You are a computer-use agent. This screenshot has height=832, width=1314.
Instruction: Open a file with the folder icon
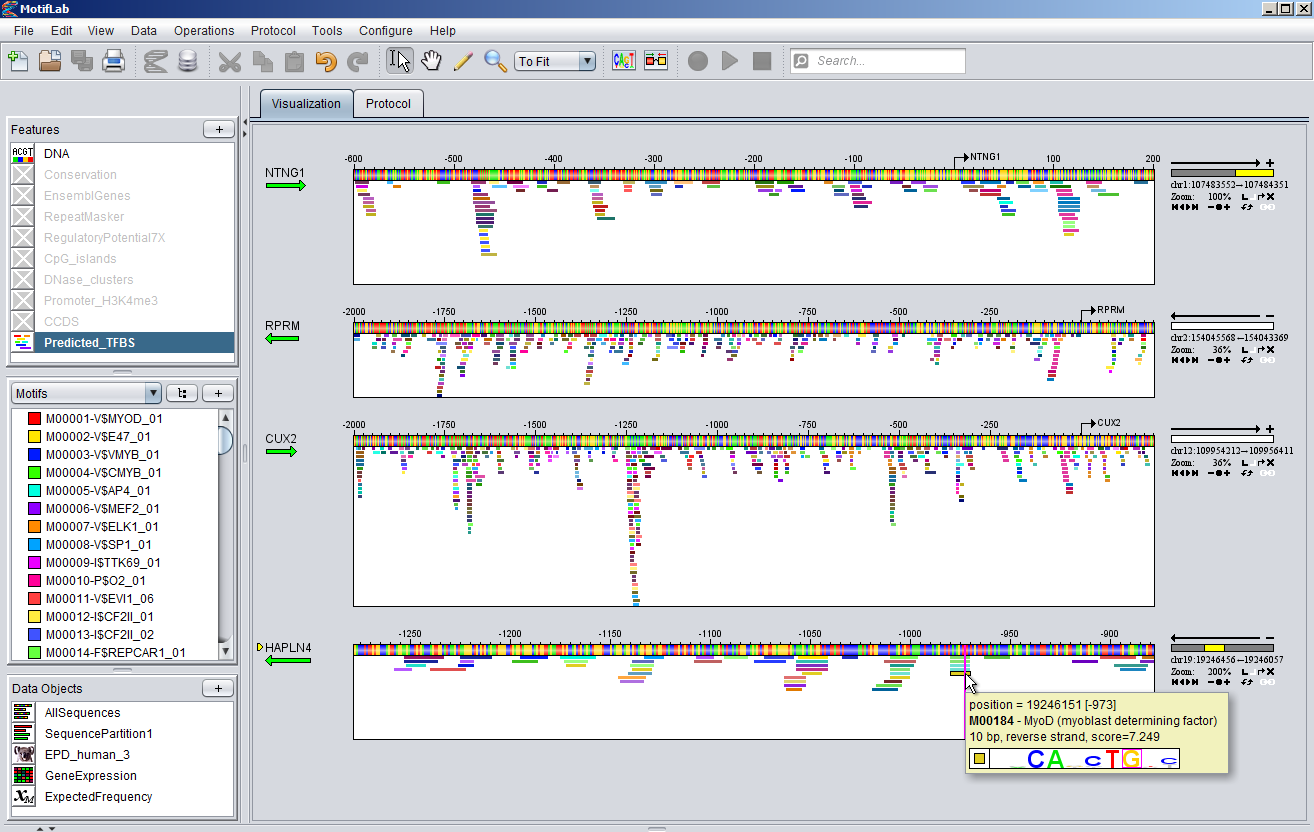(50, 61)
